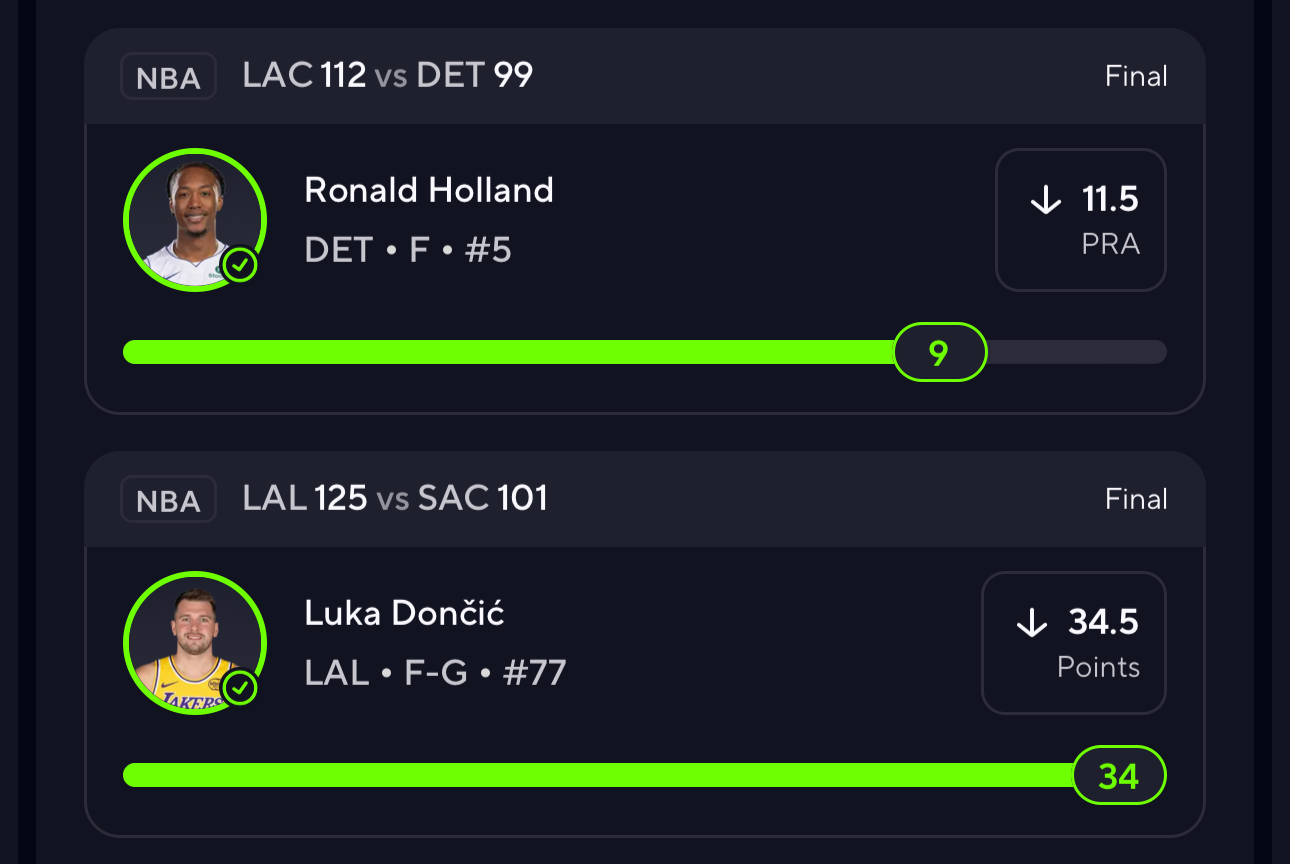Click the progress value bubble showing 34
Viewport: 1290px width, 864px height.
coord(1119,775)
